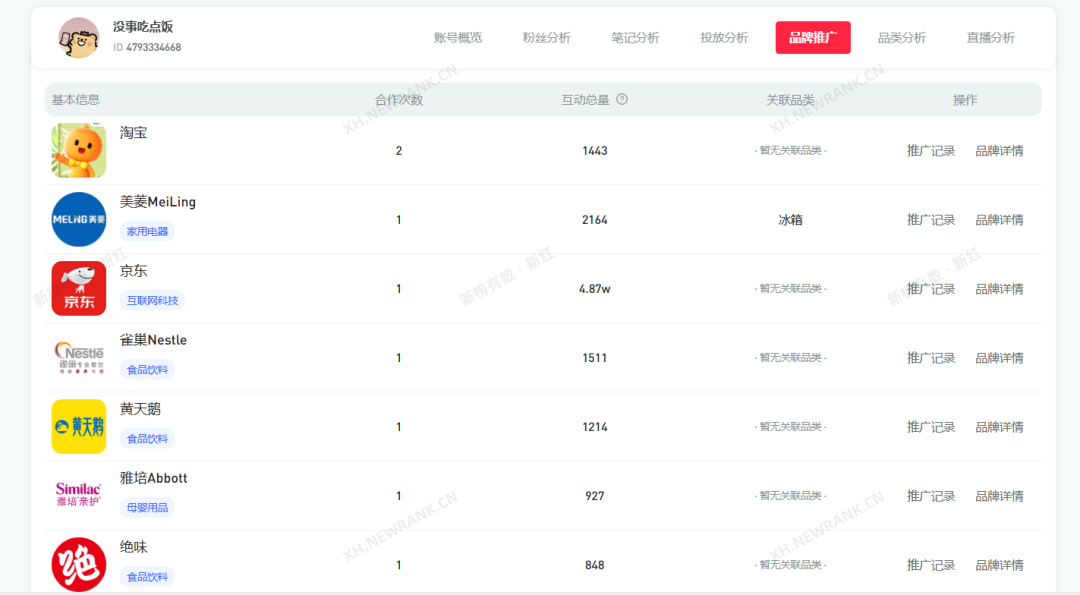Open 推广记录 for 雀巢Nestle
Image resolution: width=1080 pixels, height=595 pixels.
click(931, 358)
